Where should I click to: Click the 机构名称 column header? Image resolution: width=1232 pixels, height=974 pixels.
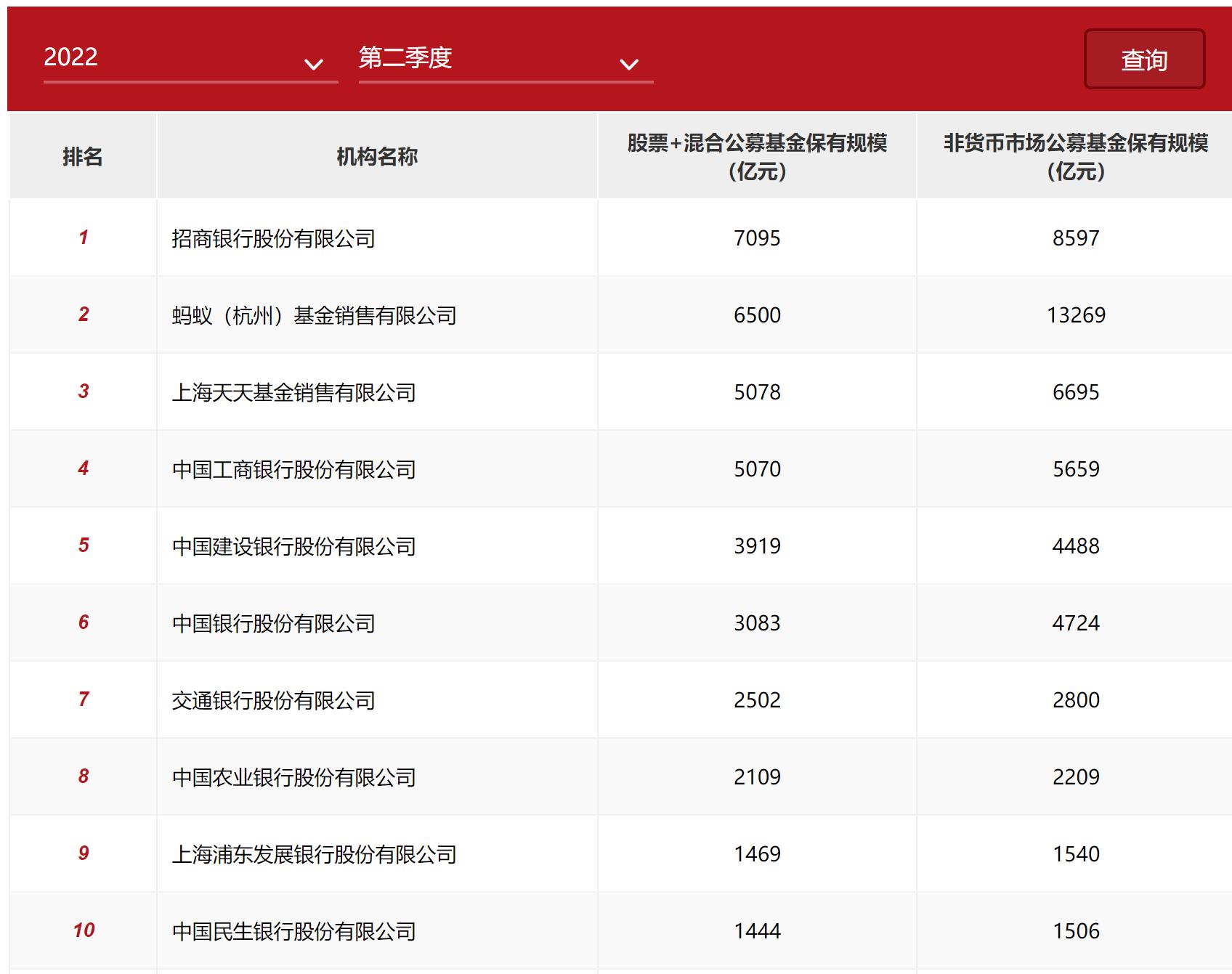pyautogui.click(x=377, y=156)
